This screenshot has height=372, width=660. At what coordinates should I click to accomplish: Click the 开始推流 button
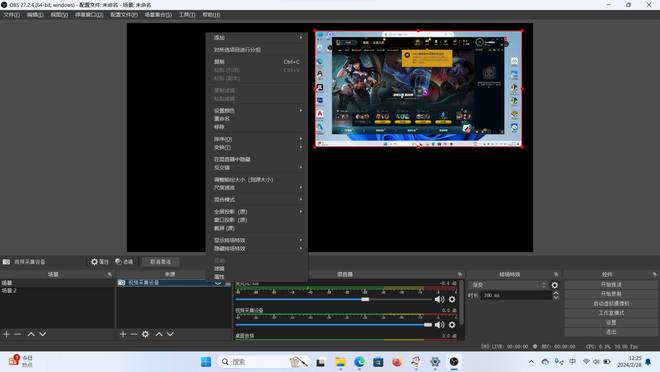[x=611, y=284]
